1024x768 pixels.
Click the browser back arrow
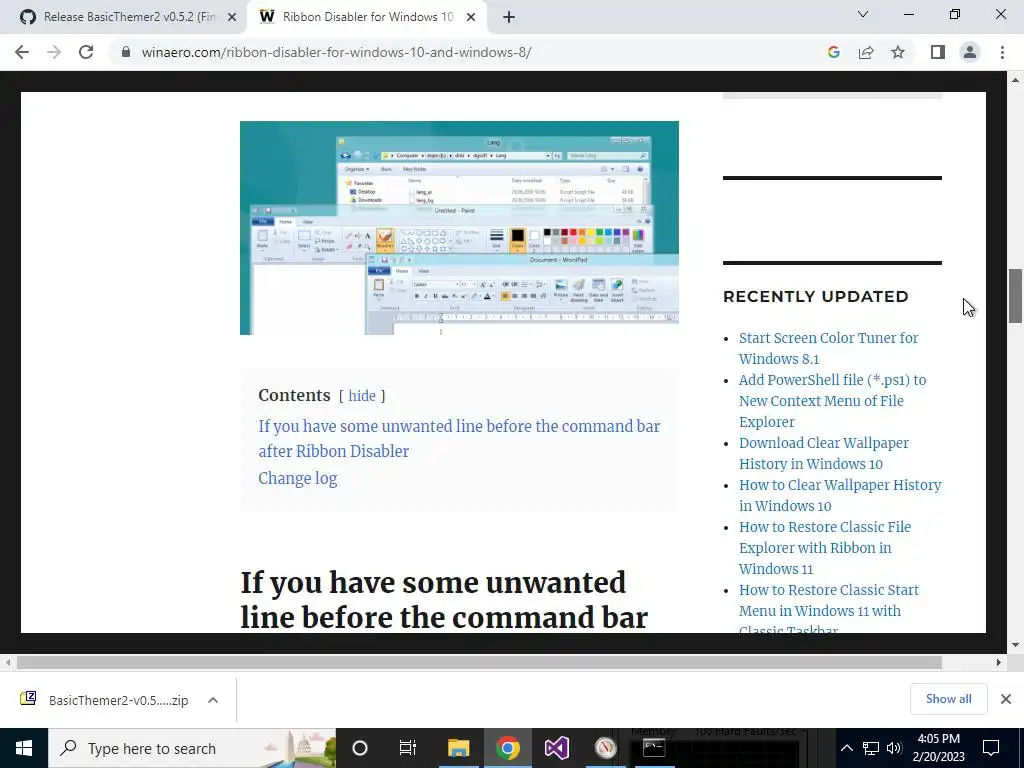[x=22, y=52]
